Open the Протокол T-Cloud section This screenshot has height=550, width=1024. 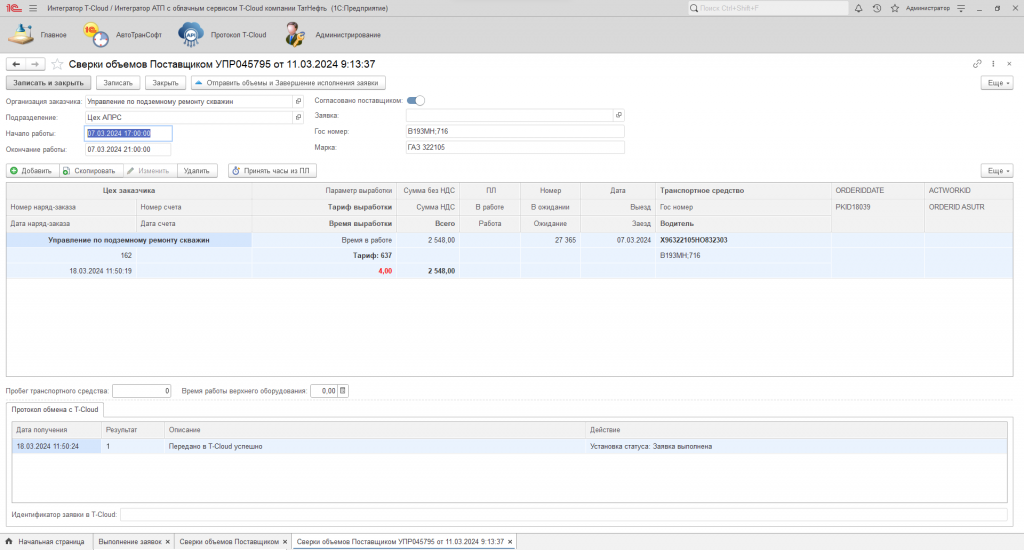[223, 35]
